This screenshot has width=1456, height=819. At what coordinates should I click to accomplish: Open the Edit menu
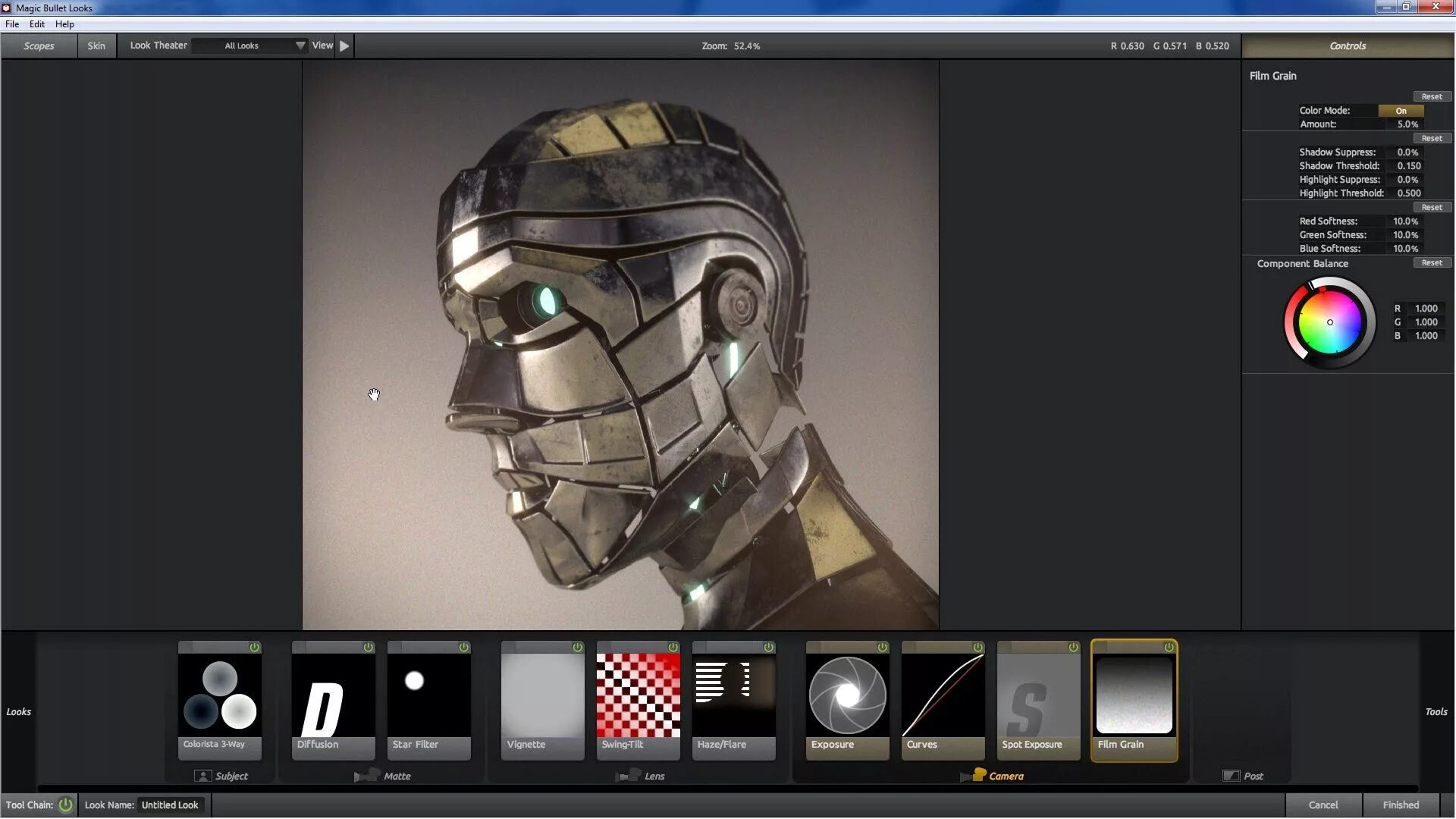coord(36,24)
